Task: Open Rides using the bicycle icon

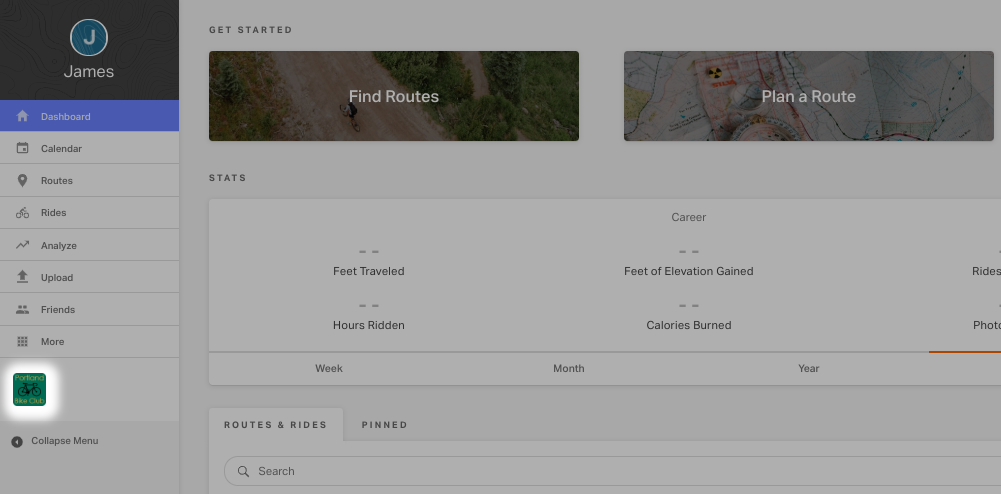Action: pyautogui.click(x=22, y=213)
